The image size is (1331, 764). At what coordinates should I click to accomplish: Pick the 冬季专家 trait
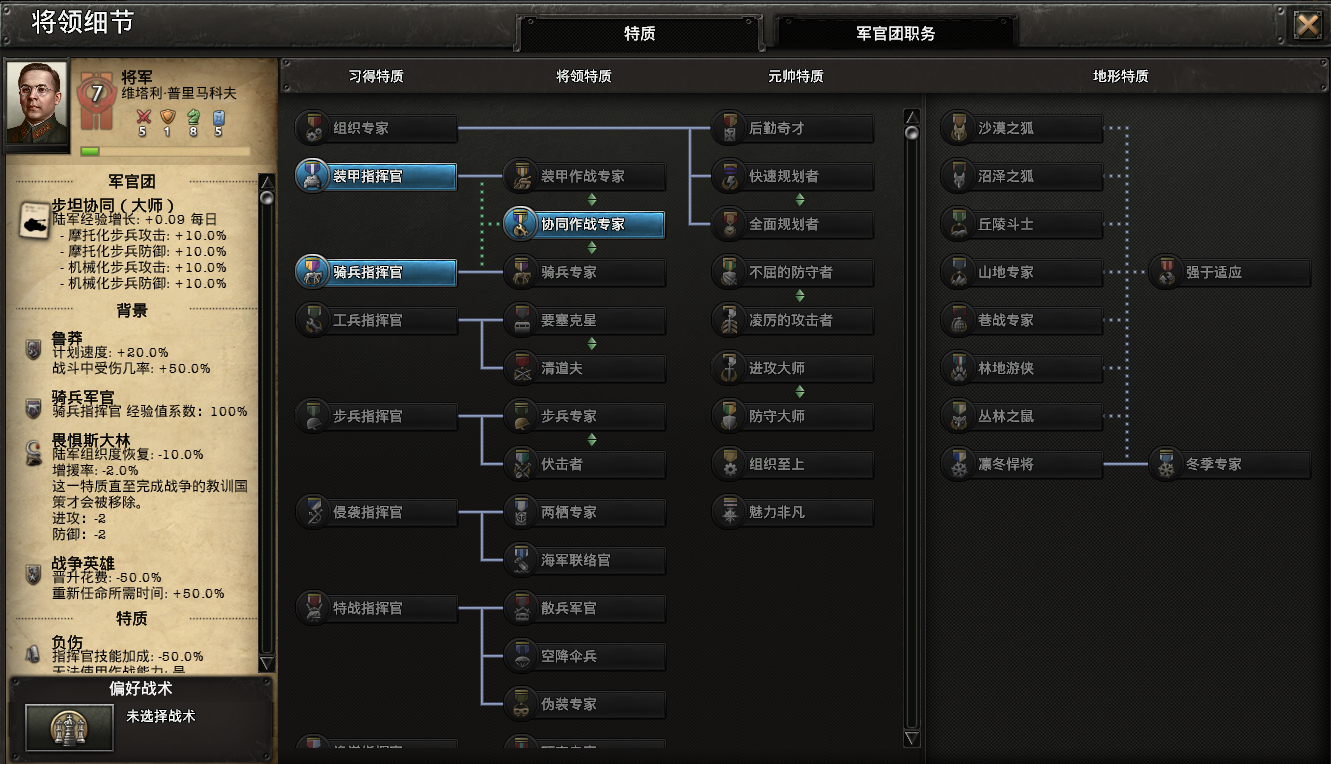coord(1230,465)
